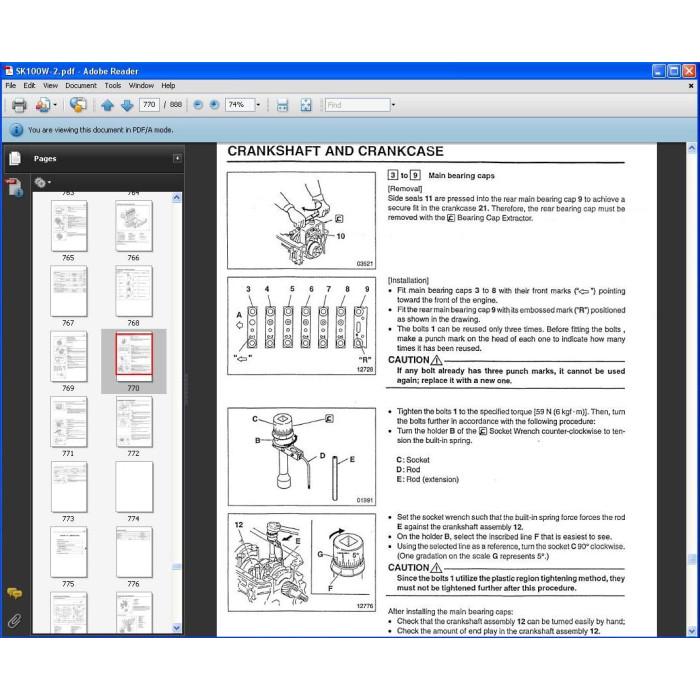Click the zoom out minus button
Viewport: 700px width, 700px height.
pos(198,105)
